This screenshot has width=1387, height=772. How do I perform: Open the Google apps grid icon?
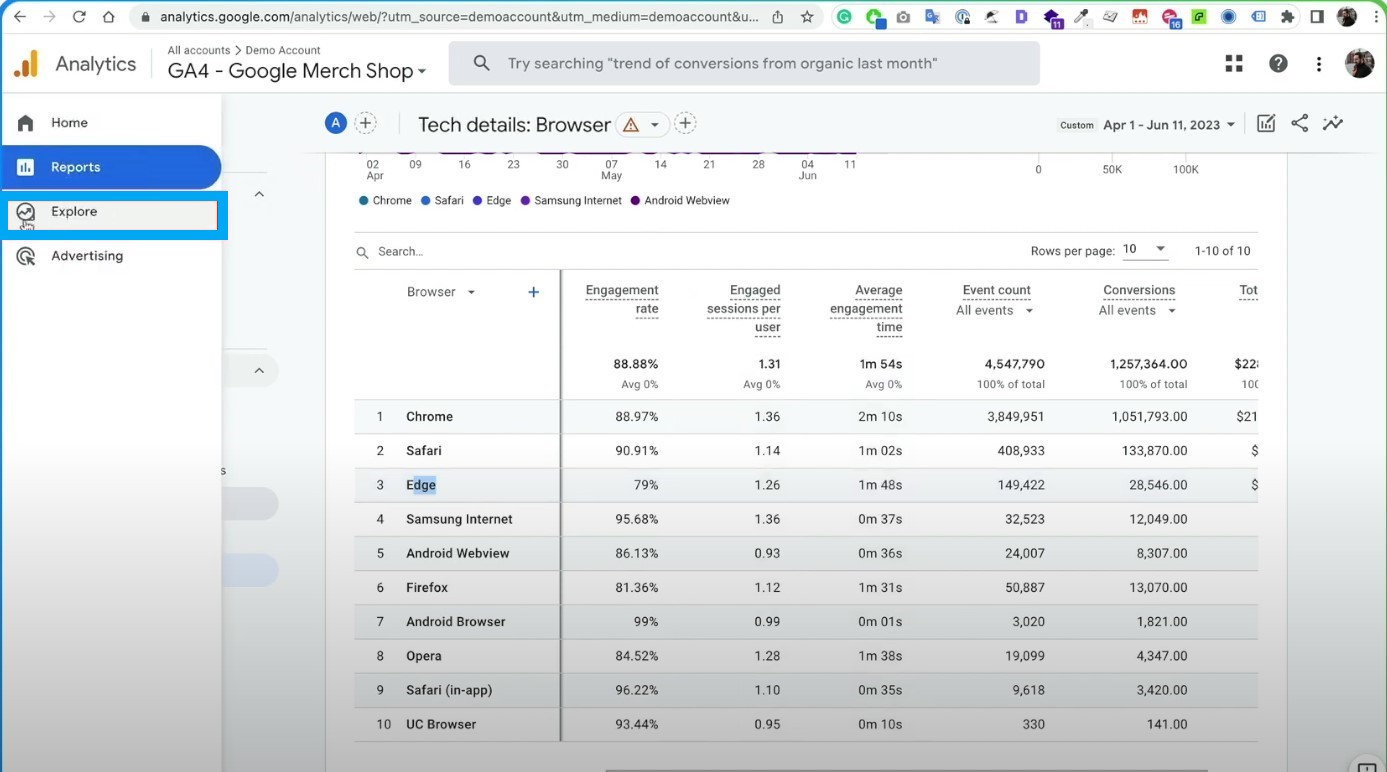click(1234, 64)
